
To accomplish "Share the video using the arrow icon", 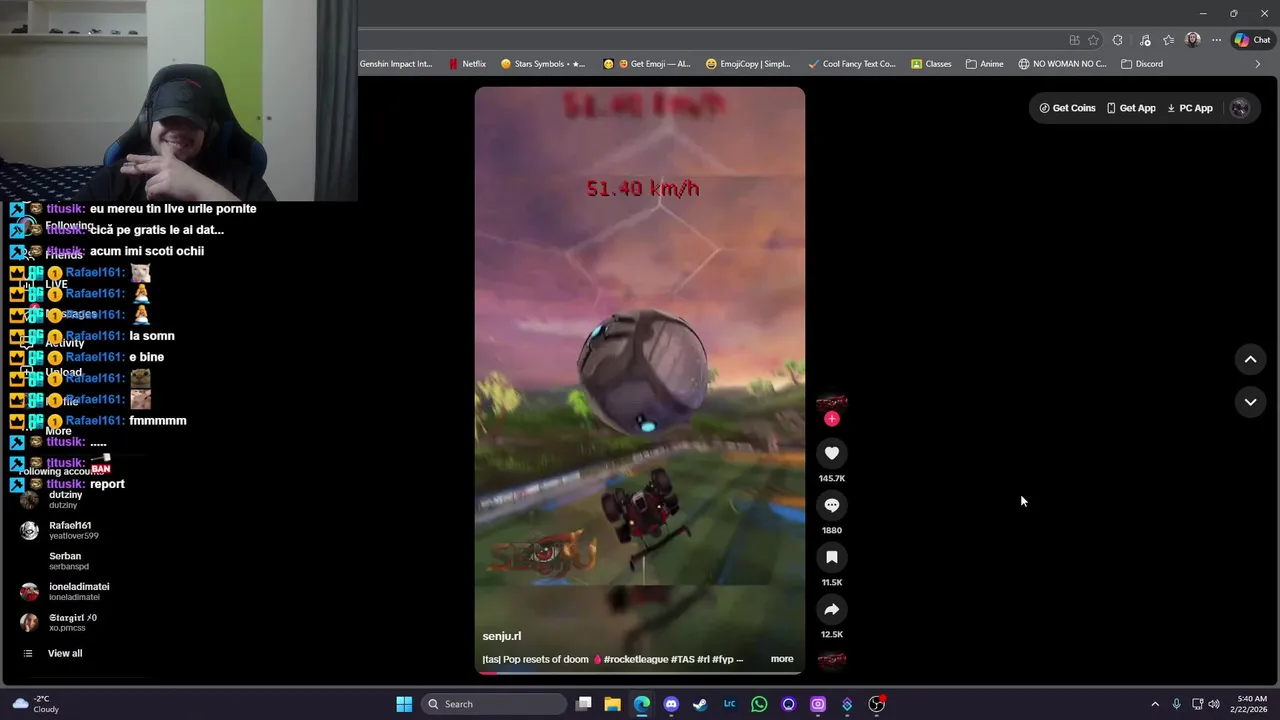I will [831, 609].
